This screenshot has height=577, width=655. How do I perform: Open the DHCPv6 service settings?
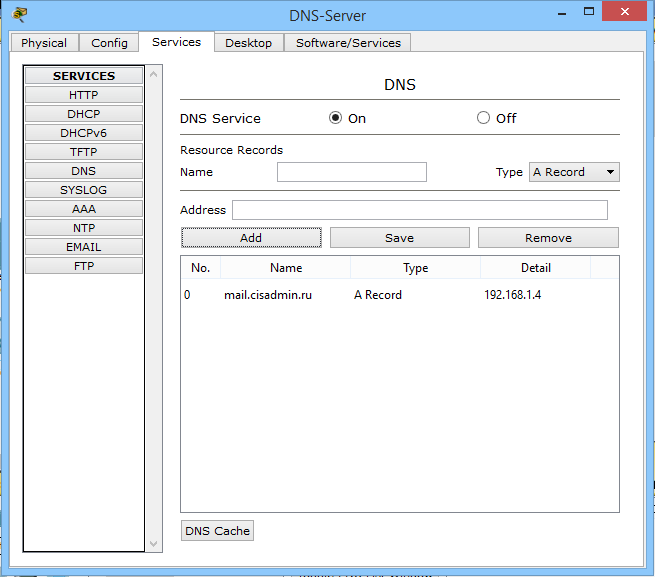point(84,133)
